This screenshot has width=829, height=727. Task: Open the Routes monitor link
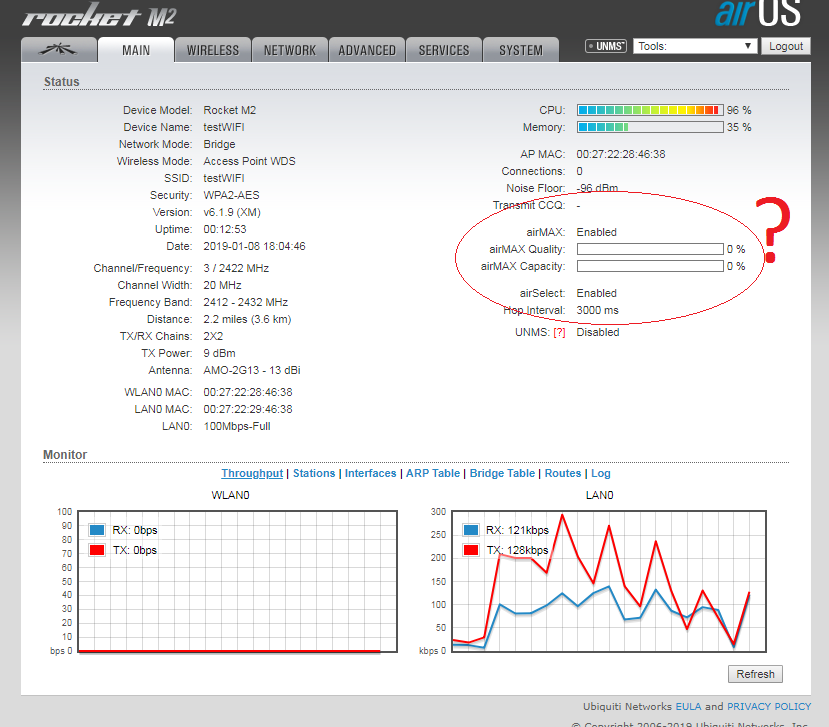(x=563, y=473)
